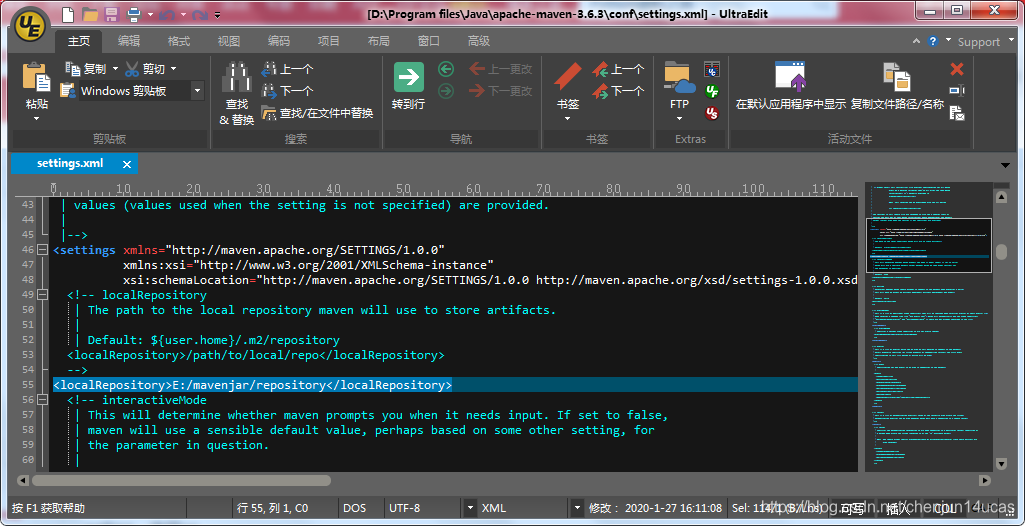Image resolution: width=1025 pixels, height=526 pixels.
Task: Cut selection with 剪切 scissors
Action: pyautogui.click(x=144, y=69)
